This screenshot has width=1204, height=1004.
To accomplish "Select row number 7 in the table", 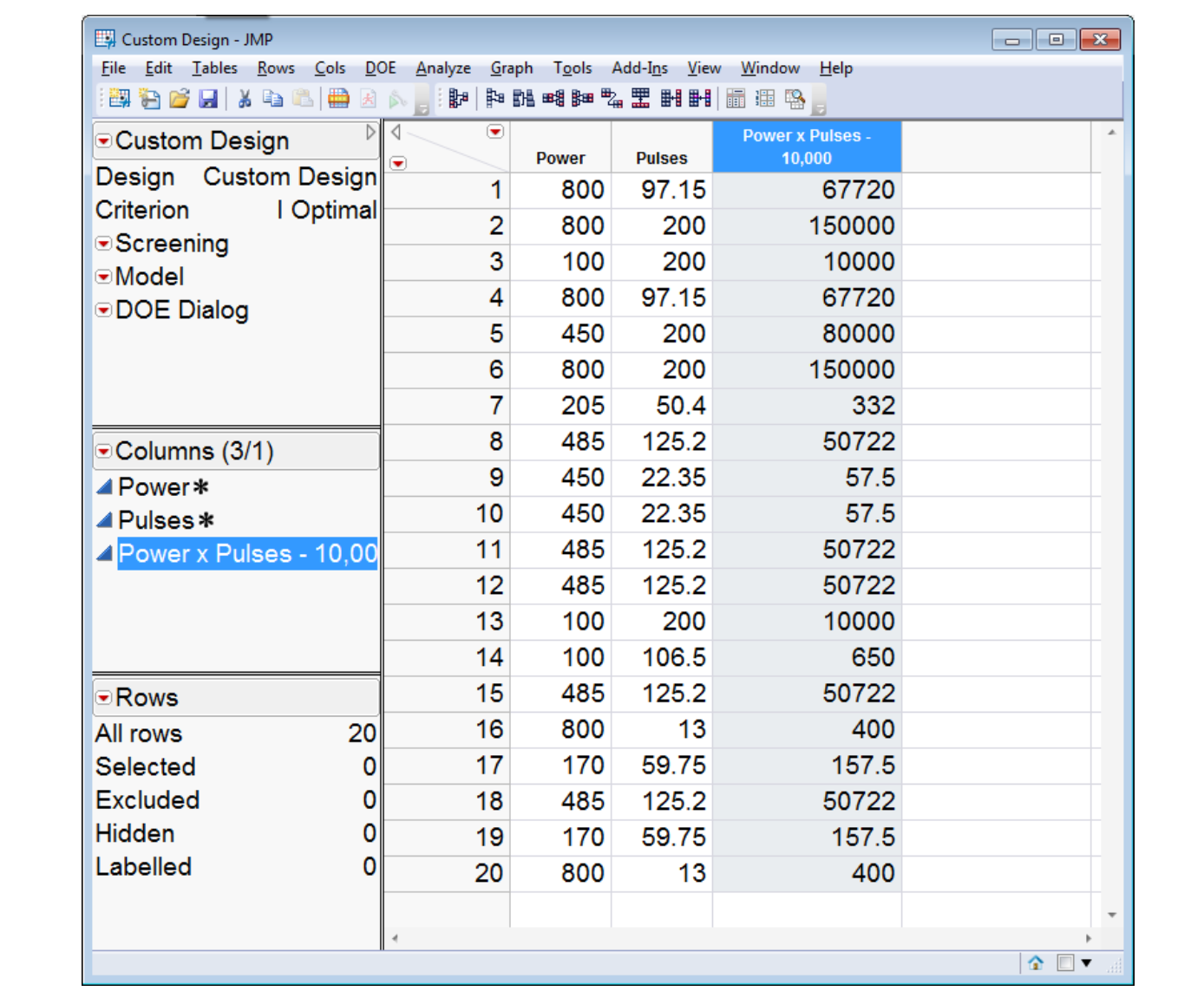I will [495, 406].
